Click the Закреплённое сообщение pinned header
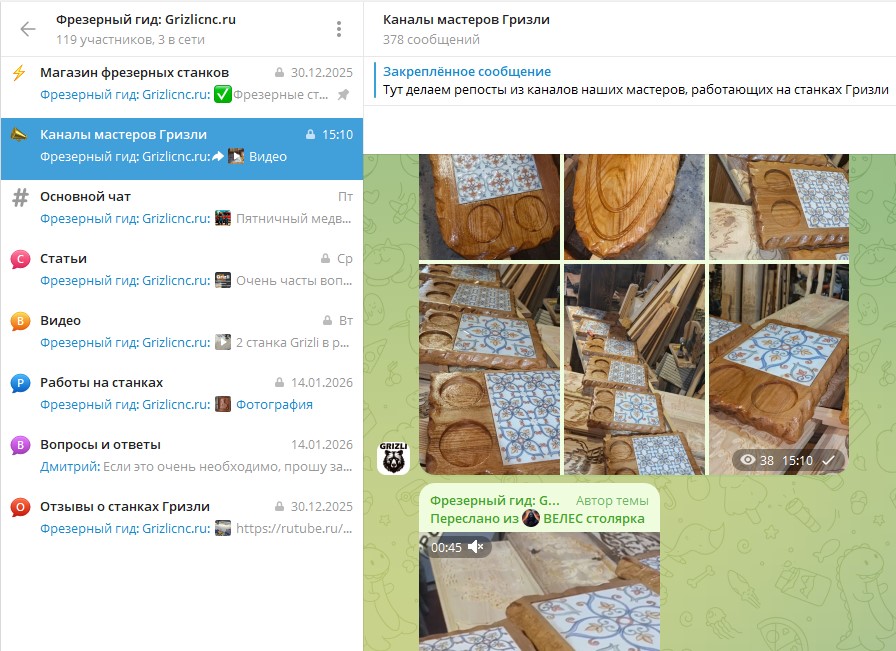Image resolution: width=896 pixels, height=651 pixels. pyautogui.click(x=467, y=71)
